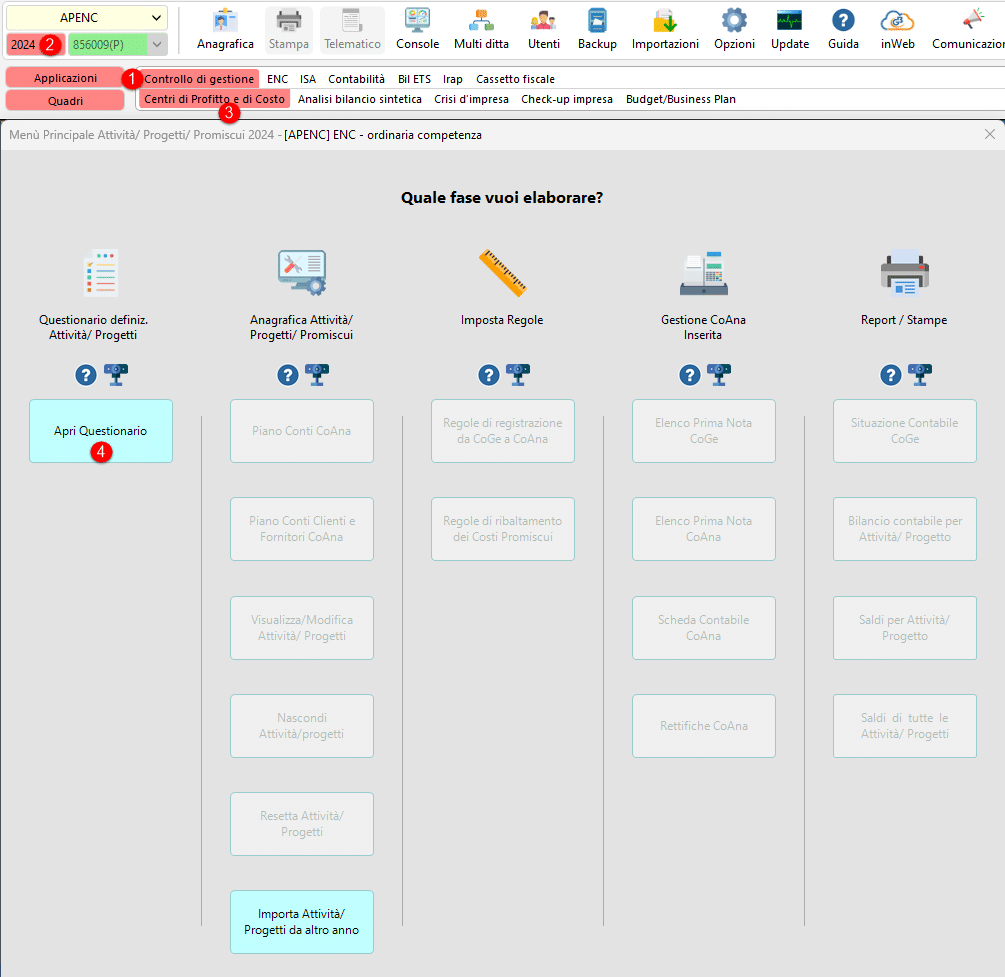1005x977 pixels.
Task: Click the Stampa printer icon
Action: tap(288, 29)
